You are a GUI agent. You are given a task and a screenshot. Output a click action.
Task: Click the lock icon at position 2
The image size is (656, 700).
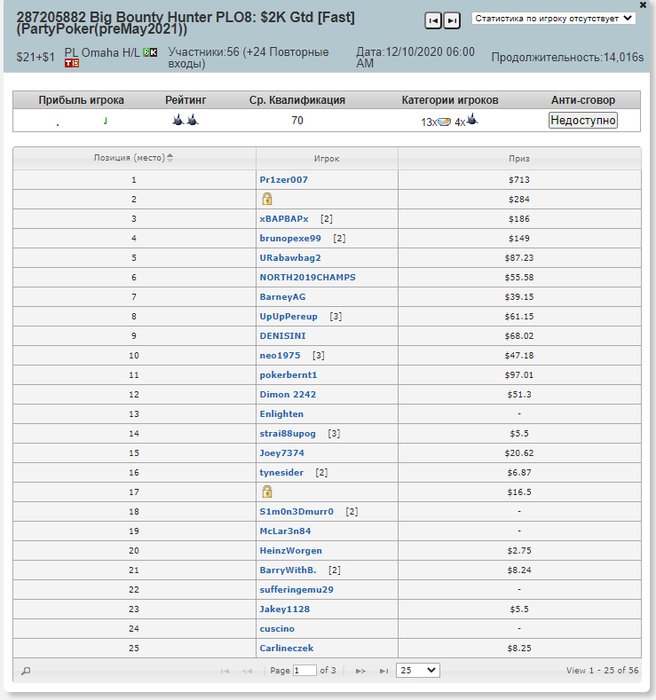[267, 199]
